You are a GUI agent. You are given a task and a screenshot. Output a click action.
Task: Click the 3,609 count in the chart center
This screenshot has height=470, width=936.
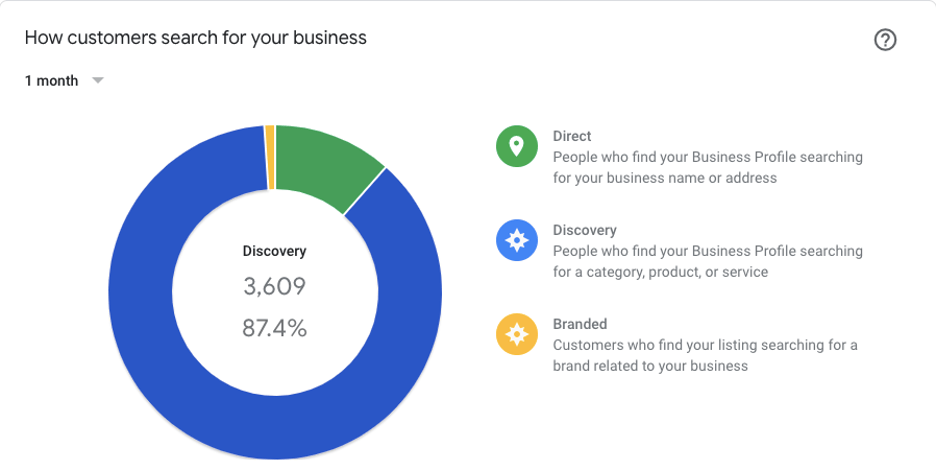(x=275, y=286)
